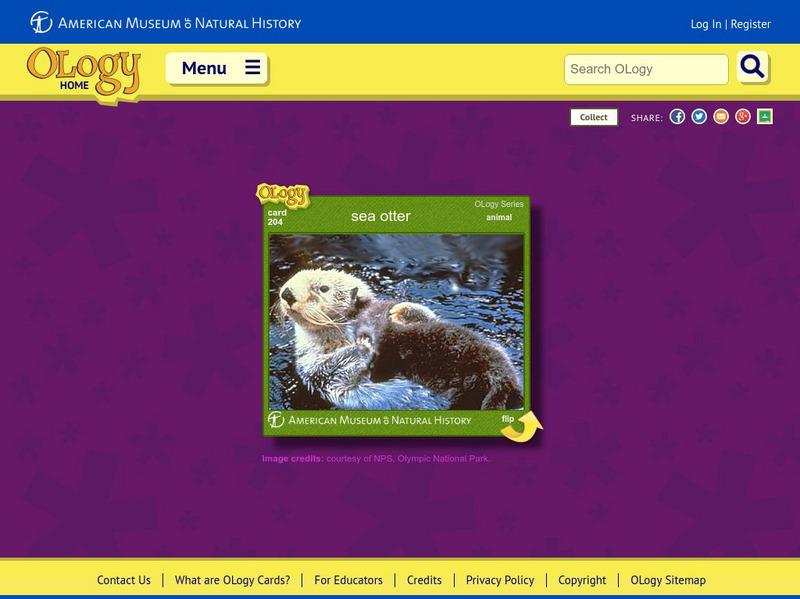Screen dimensions: 800x599
Task: Collect the sea otter card
Action: point(593,117)
